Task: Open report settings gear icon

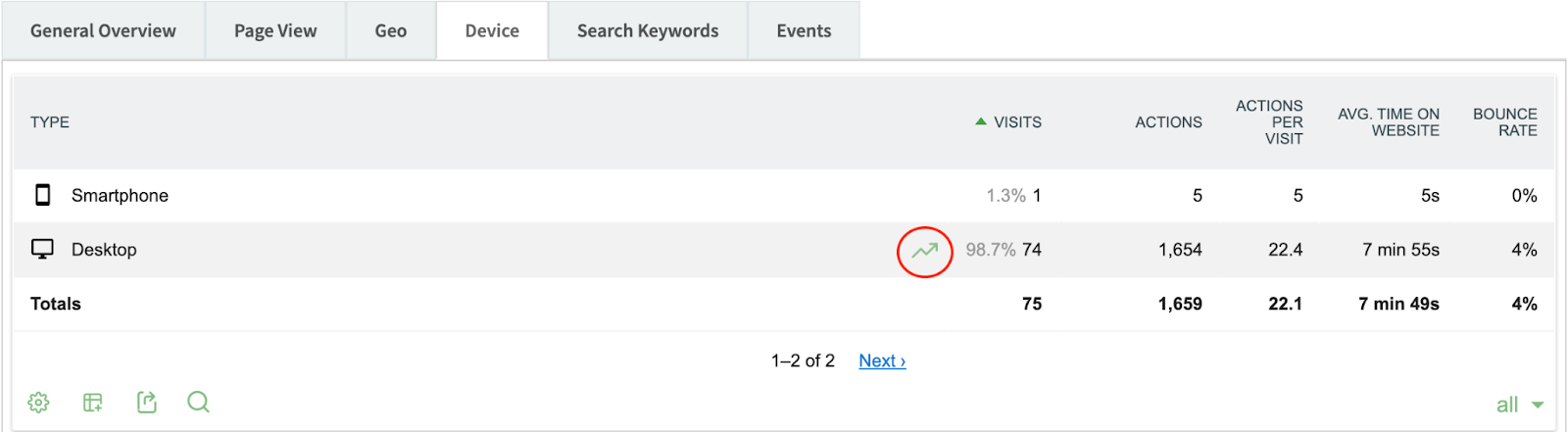Action: pos(38,403)
